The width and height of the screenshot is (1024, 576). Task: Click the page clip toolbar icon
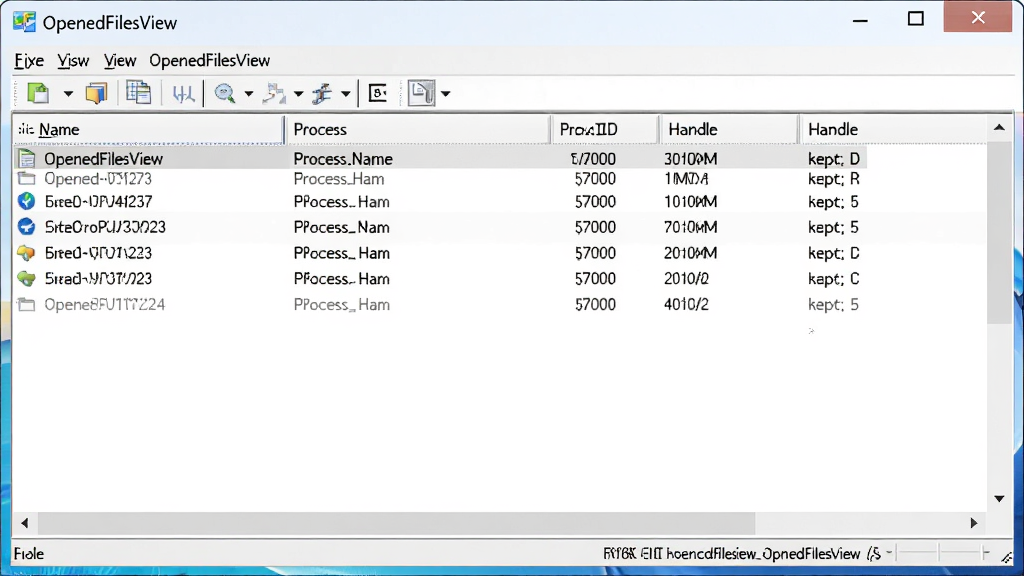pyautogui.click(x=421, y=93)
